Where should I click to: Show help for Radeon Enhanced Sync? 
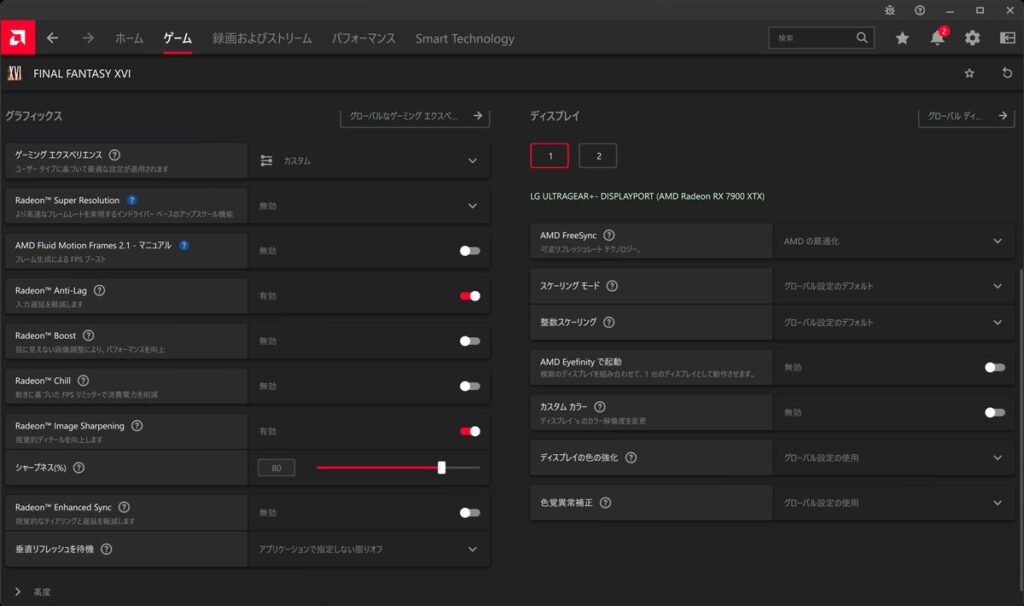pos(124,507)
